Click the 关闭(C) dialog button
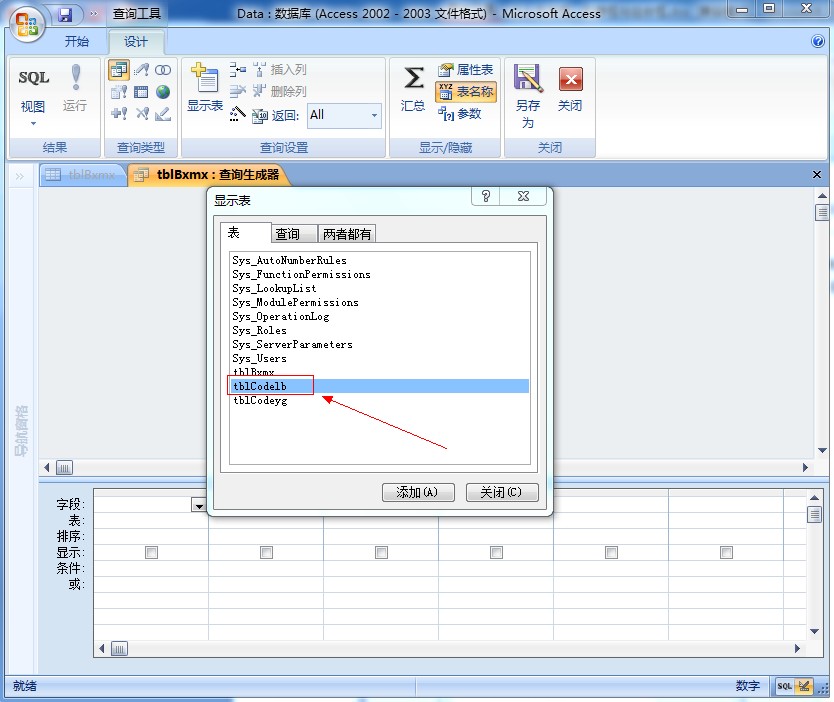The width and height of the screenshot is (834, 702). (x=502, y=492)
